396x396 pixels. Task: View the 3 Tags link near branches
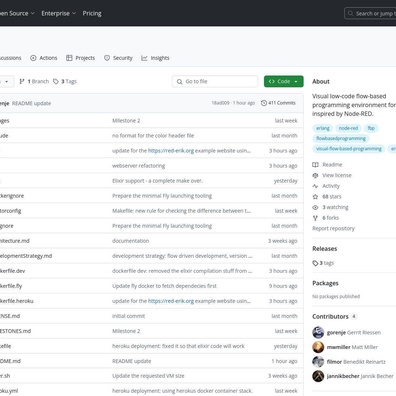click(65, 81)
